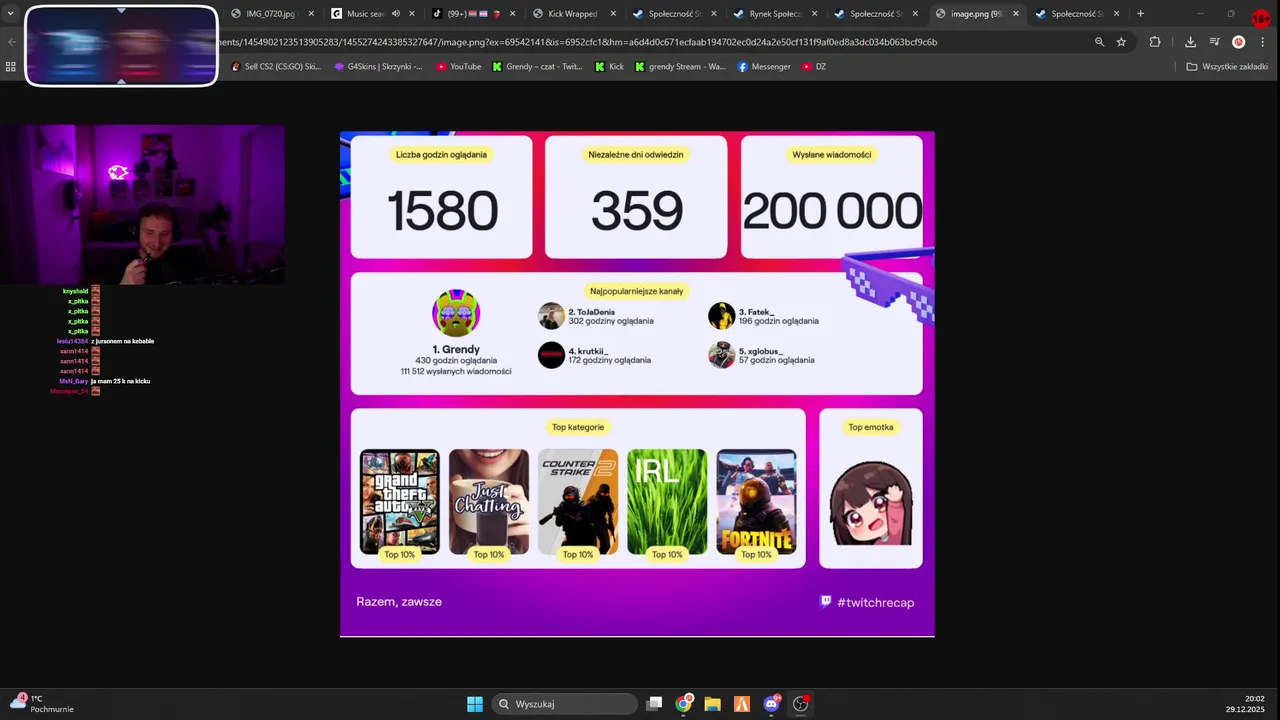Open a new browser tab
The image size is (1280, 720).
1140,14
